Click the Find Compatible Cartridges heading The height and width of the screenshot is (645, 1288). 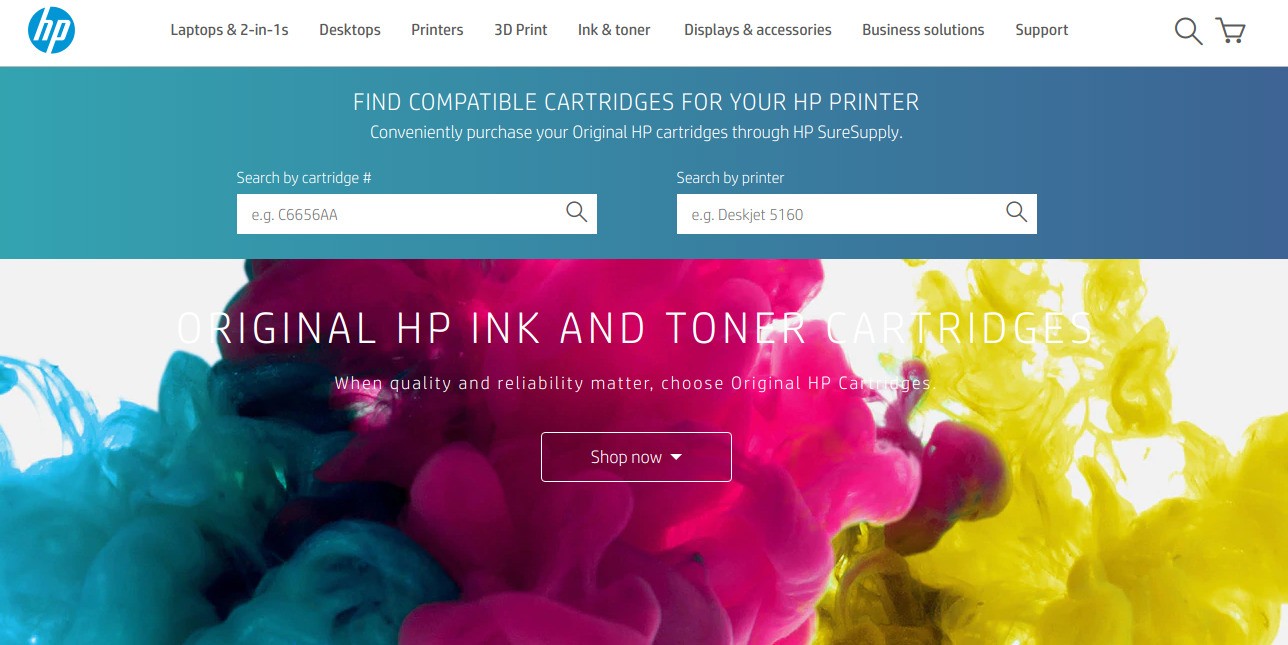636,102
